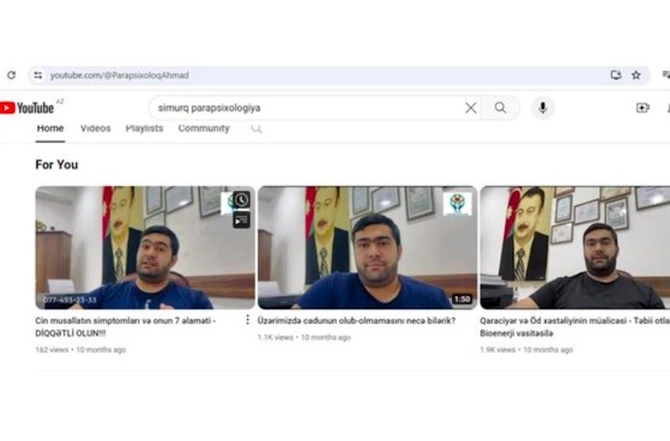Bookmark this page with the star icon
The image size is (670, 441).
point(636,75)
